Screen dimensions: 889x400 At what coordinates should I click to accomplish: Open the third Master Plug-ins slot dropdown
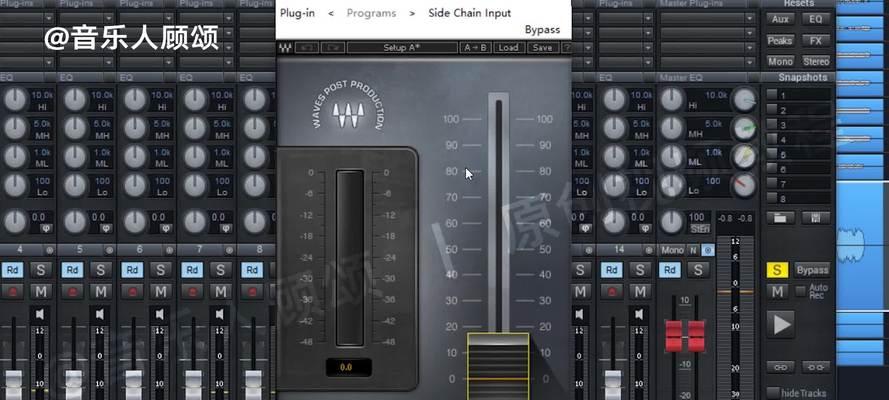coord(750,48)
